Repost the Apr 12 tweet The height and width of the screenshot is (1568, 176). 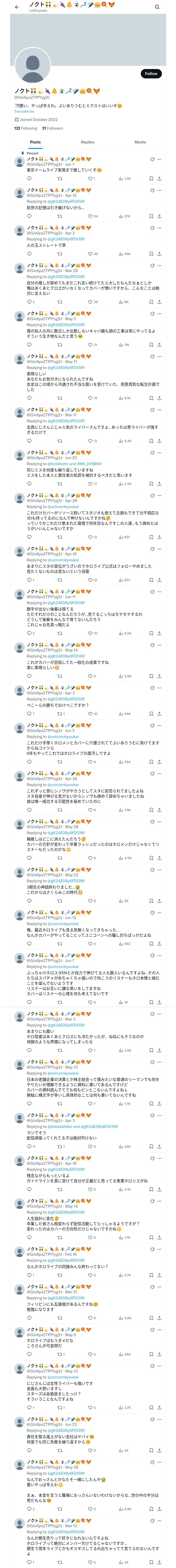tap(59, 216)
